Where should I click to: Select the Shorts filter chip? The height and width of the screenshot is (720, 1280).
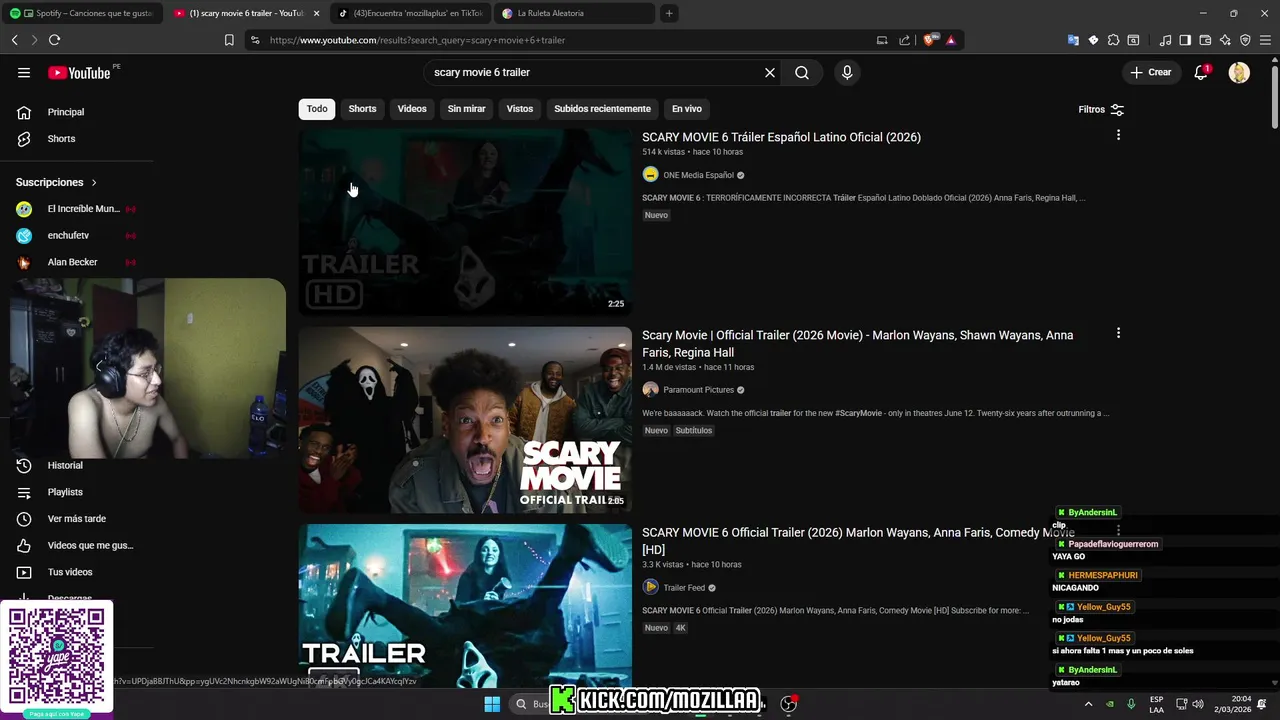pos(362,109)
